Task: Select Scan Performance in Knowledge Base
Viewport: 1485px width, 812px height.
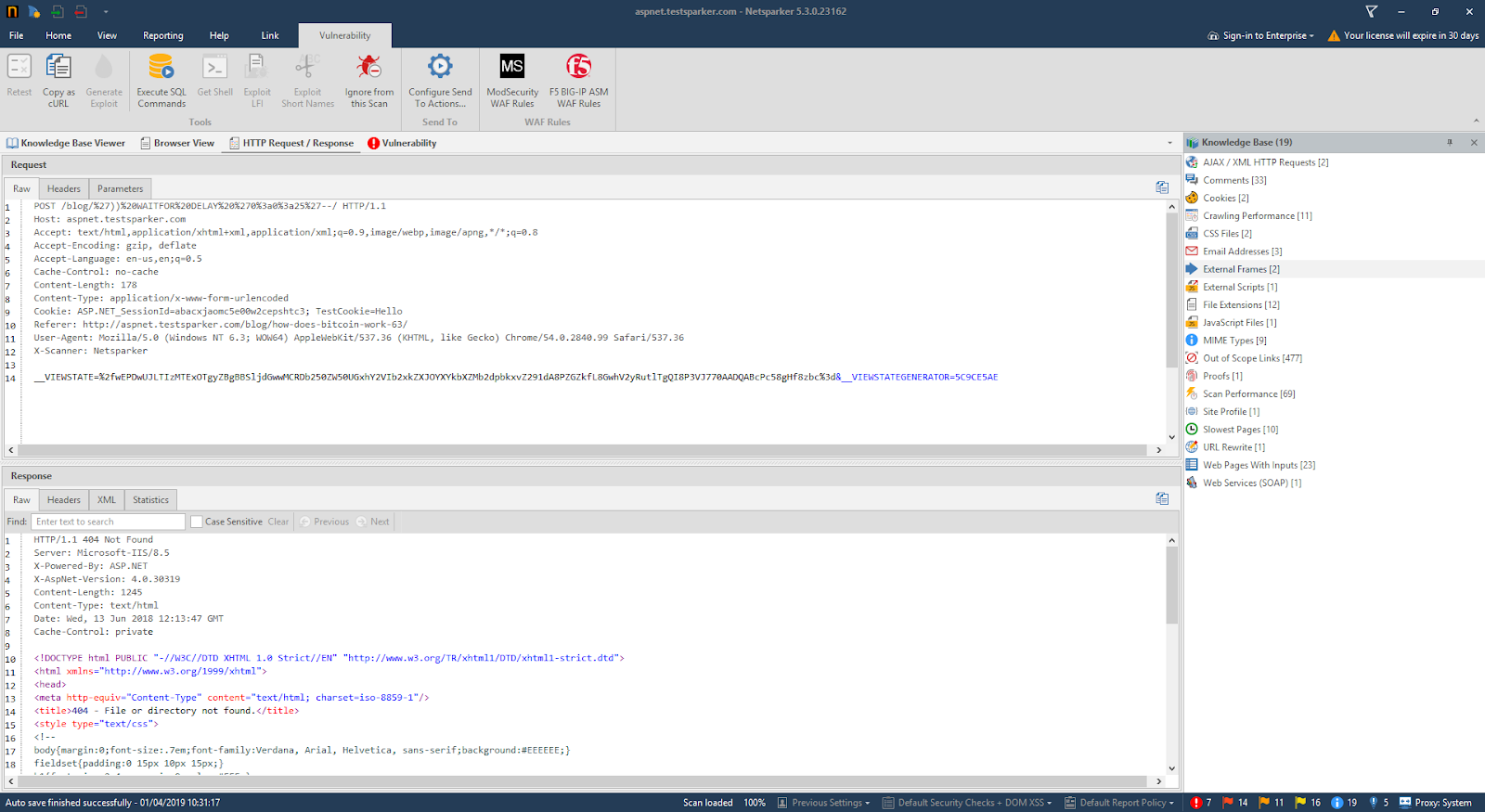Action: (1248, 393)
